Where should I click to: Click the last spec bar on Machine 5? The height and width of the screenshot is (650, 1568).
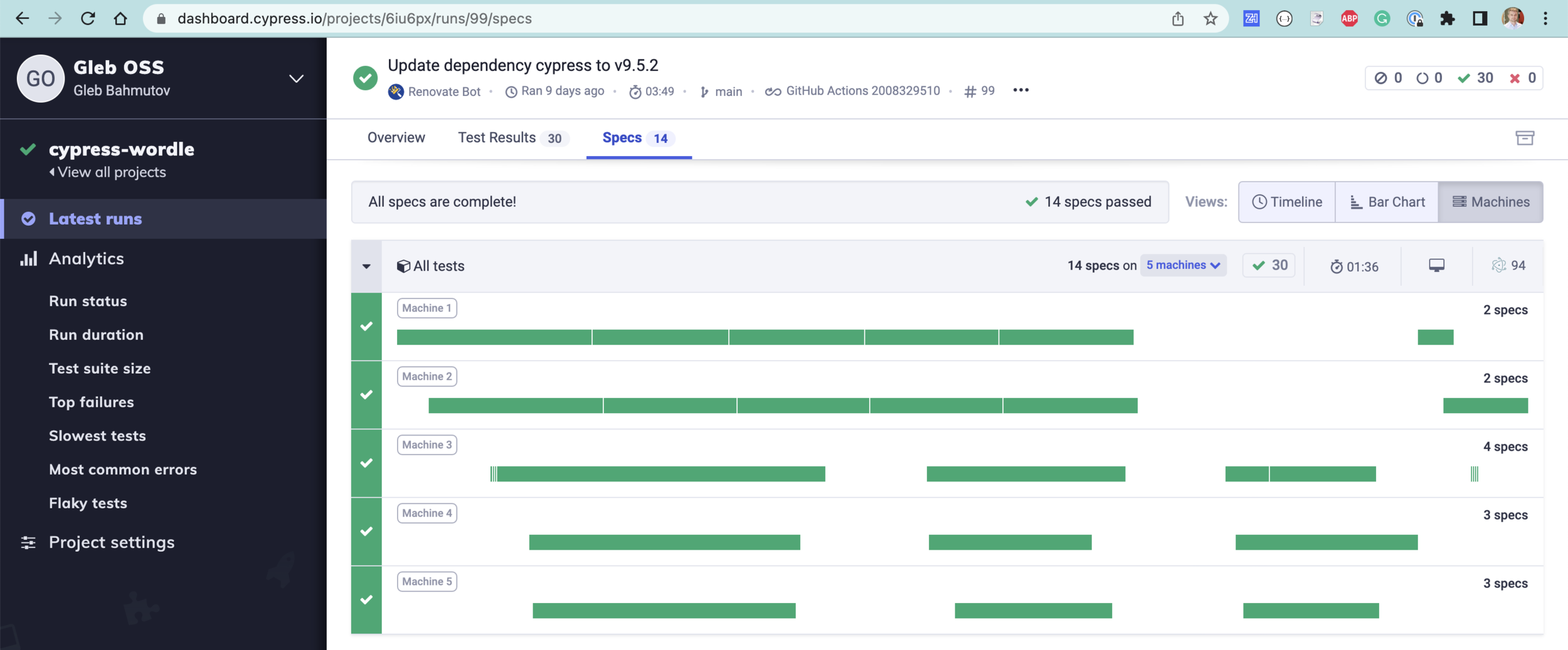pos(1311,611)
